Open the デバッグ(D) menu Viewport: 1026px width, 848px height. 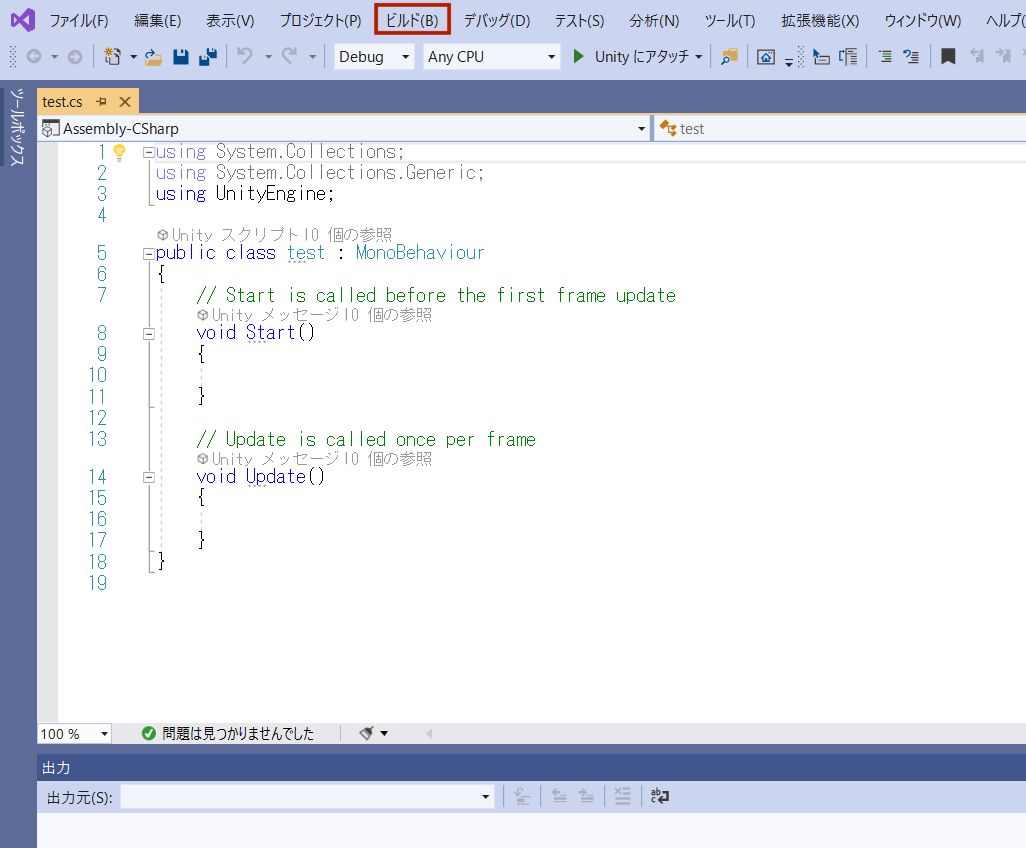(496, 20)
